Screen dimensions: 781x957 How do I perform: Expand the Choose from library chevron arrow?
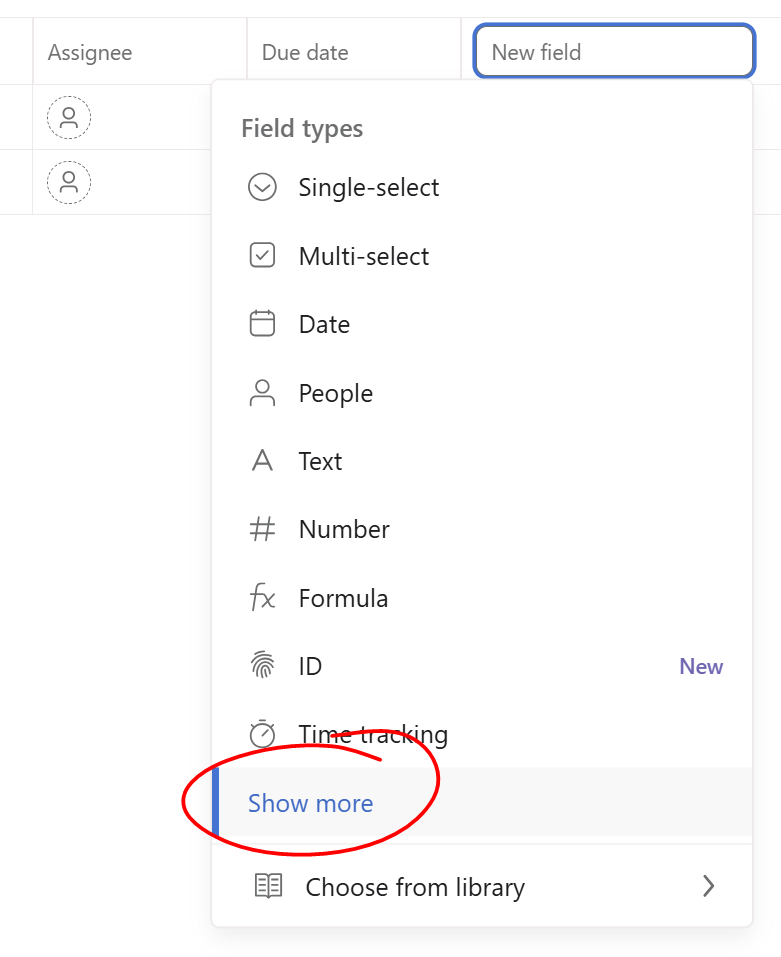click(x=708, y=886)
